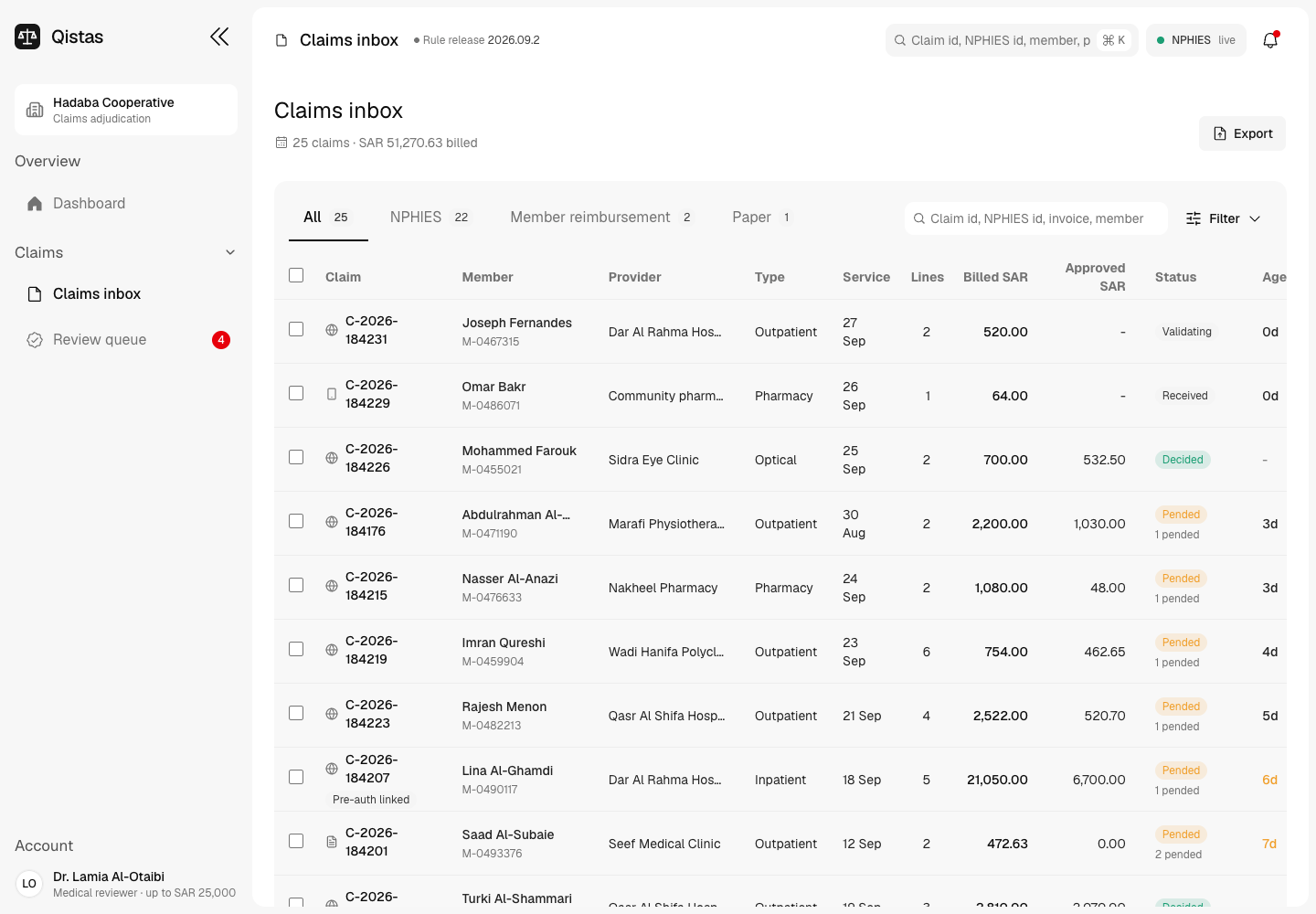Image resolution: width=1316 pixels, height=914 pixels.
Task: Click the NPHIES globe icon for C-2026-184231
Action: pyautogui.click(x=332, y=330)
